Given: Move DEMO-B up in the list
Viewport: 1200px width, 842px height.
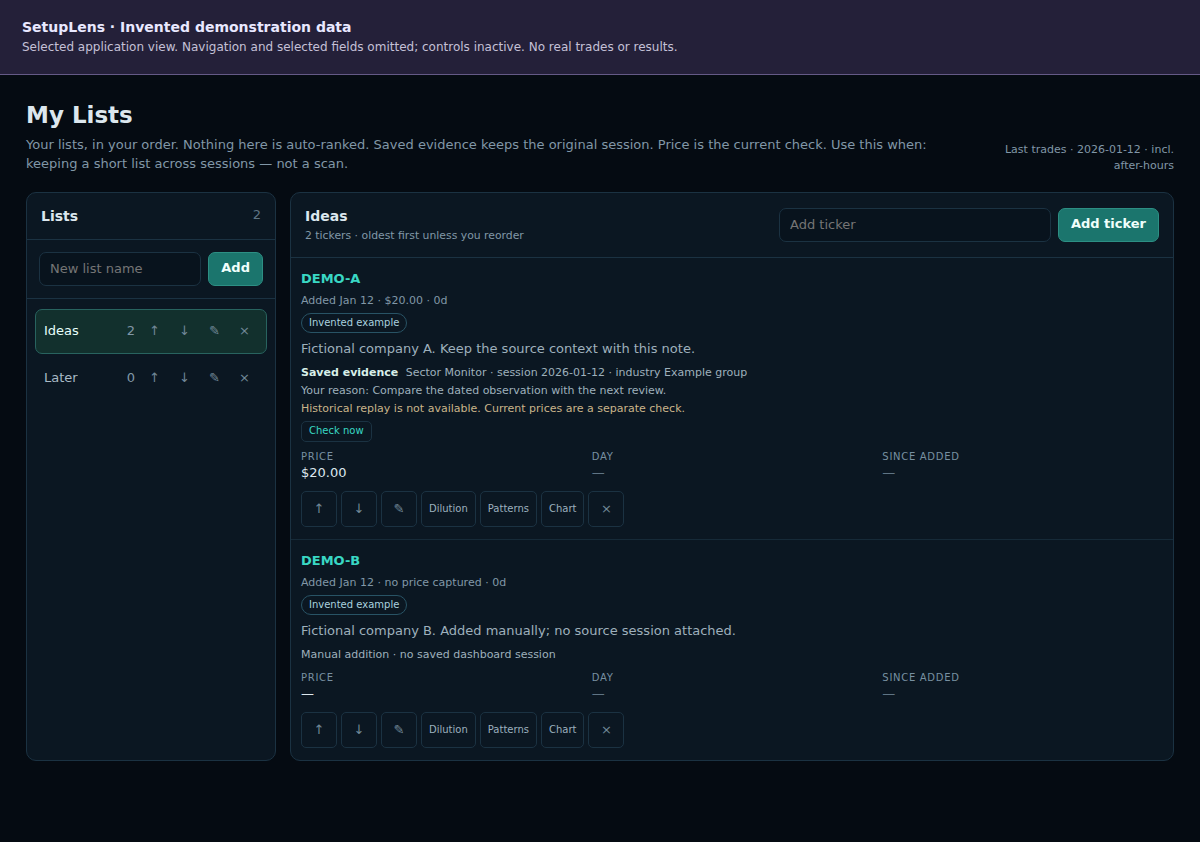Looking at the screenshot, I should tap(319, 730).
